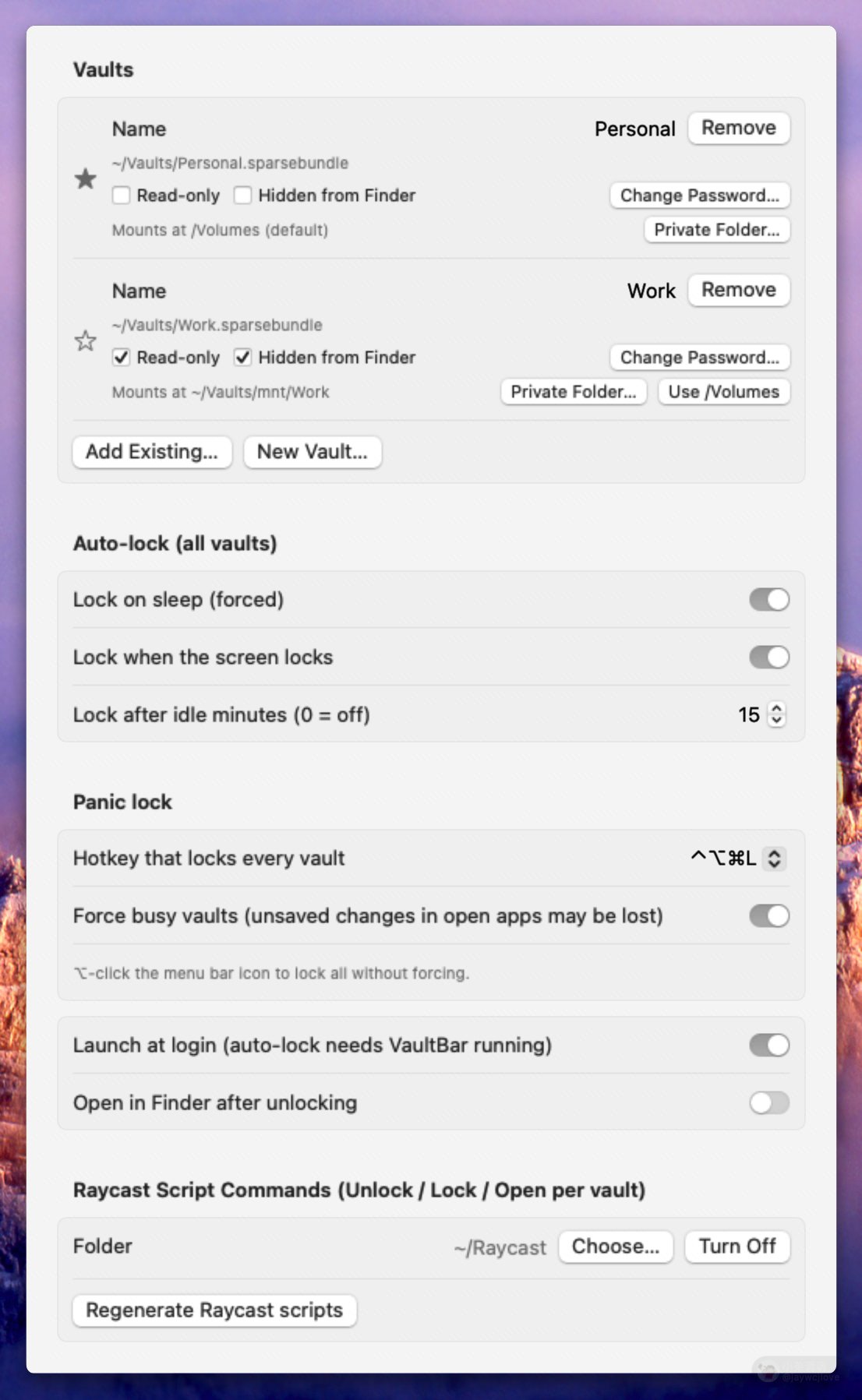Toggle Lock when the screen locks
The height and width of the screenshot is (1400, 862).
click(769, 658)
